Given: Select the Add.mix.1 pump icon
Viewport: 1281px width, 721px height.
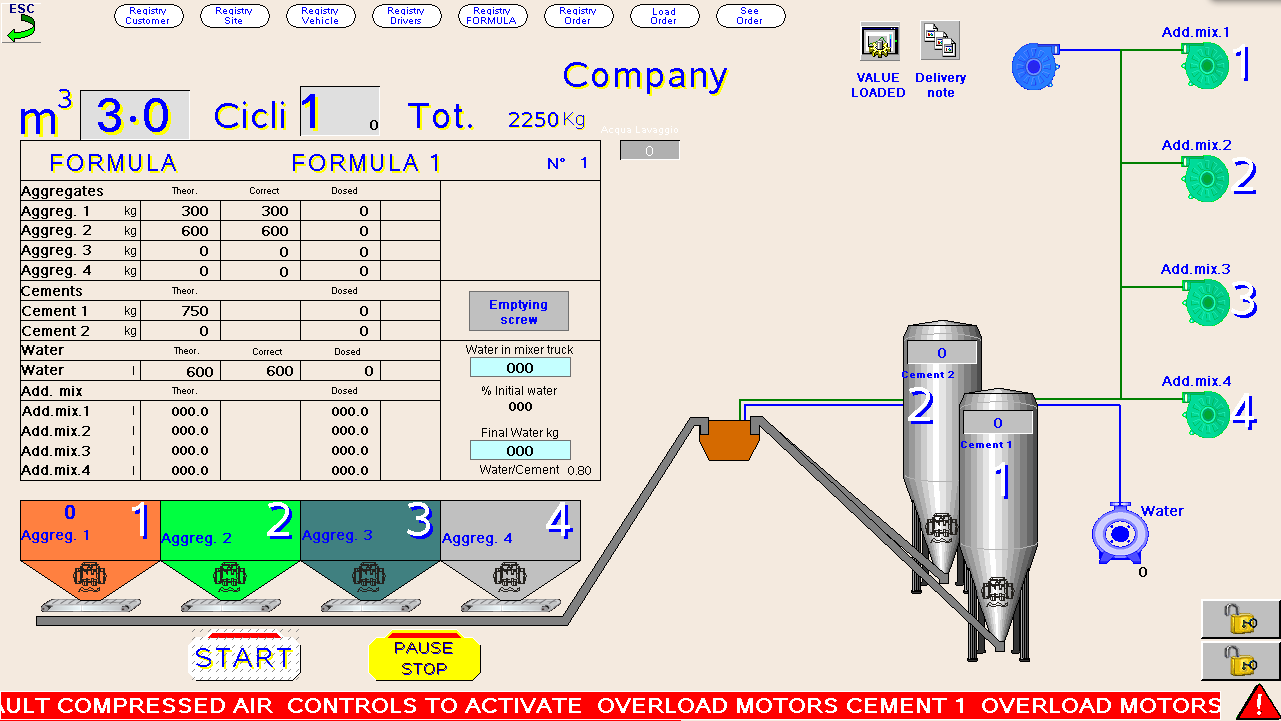Looking at the screenshot, I should click(x=1204, y=65).
